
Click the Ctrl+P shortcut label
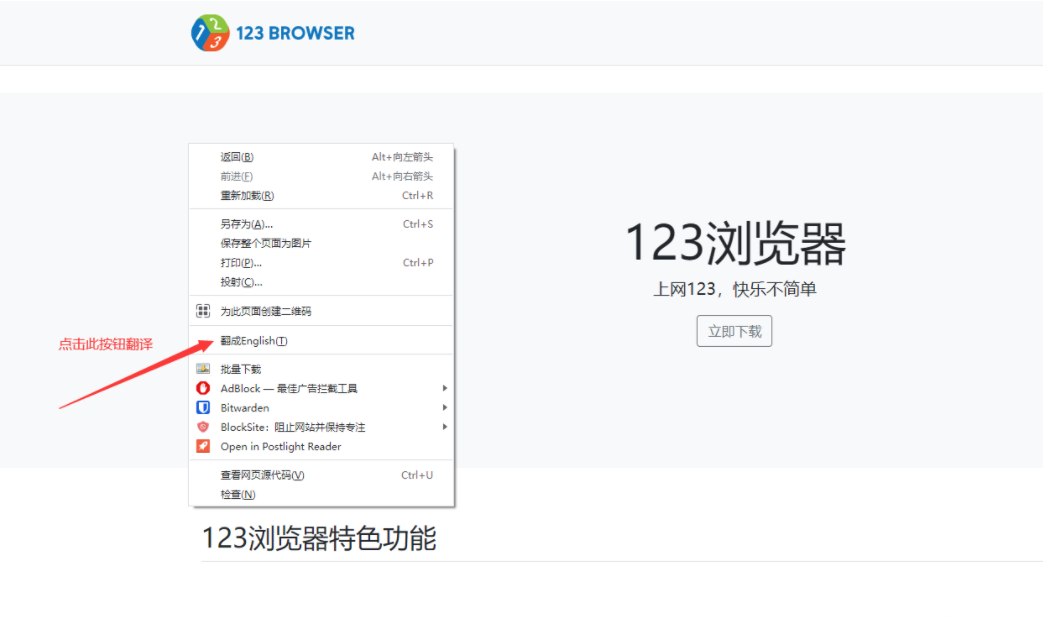point(418,263)
